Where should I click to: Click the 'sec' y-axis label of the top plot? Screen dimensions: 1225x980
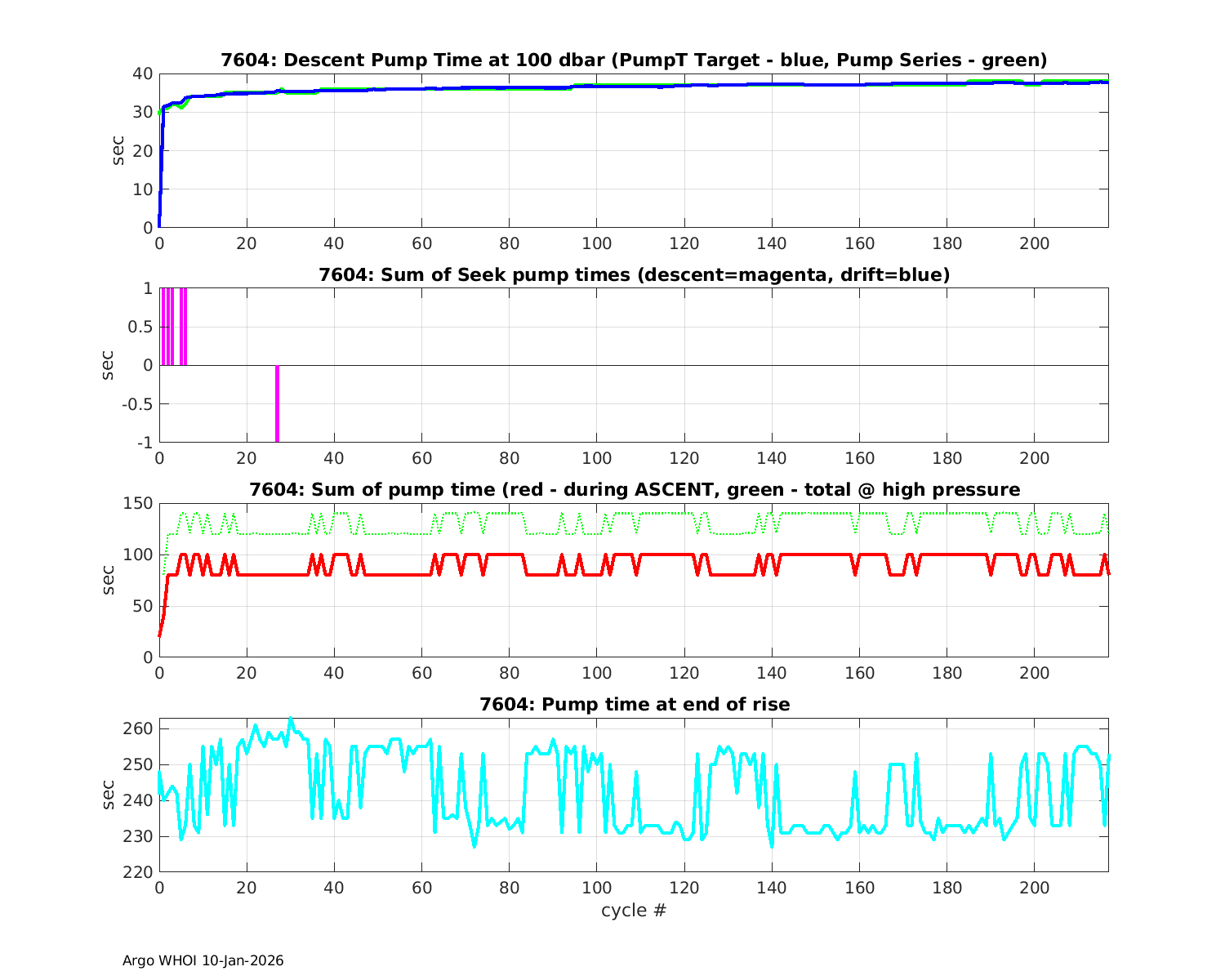(x=118, y=150)
